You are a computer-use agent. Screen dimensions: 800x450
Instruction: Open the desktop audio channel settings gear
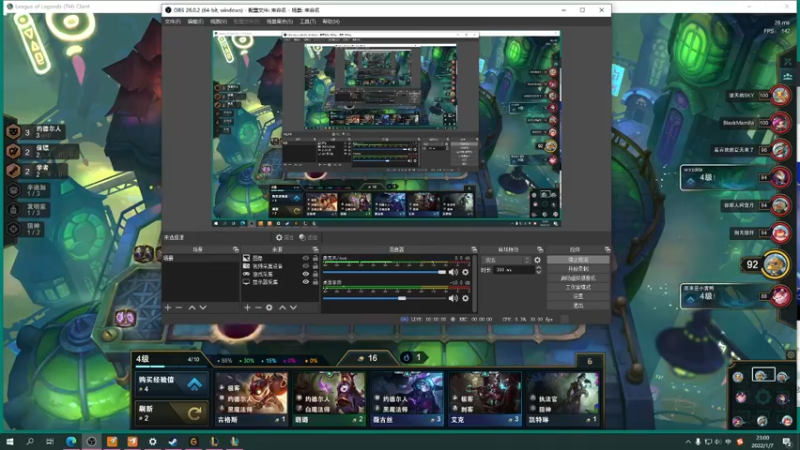coord(465,298)
